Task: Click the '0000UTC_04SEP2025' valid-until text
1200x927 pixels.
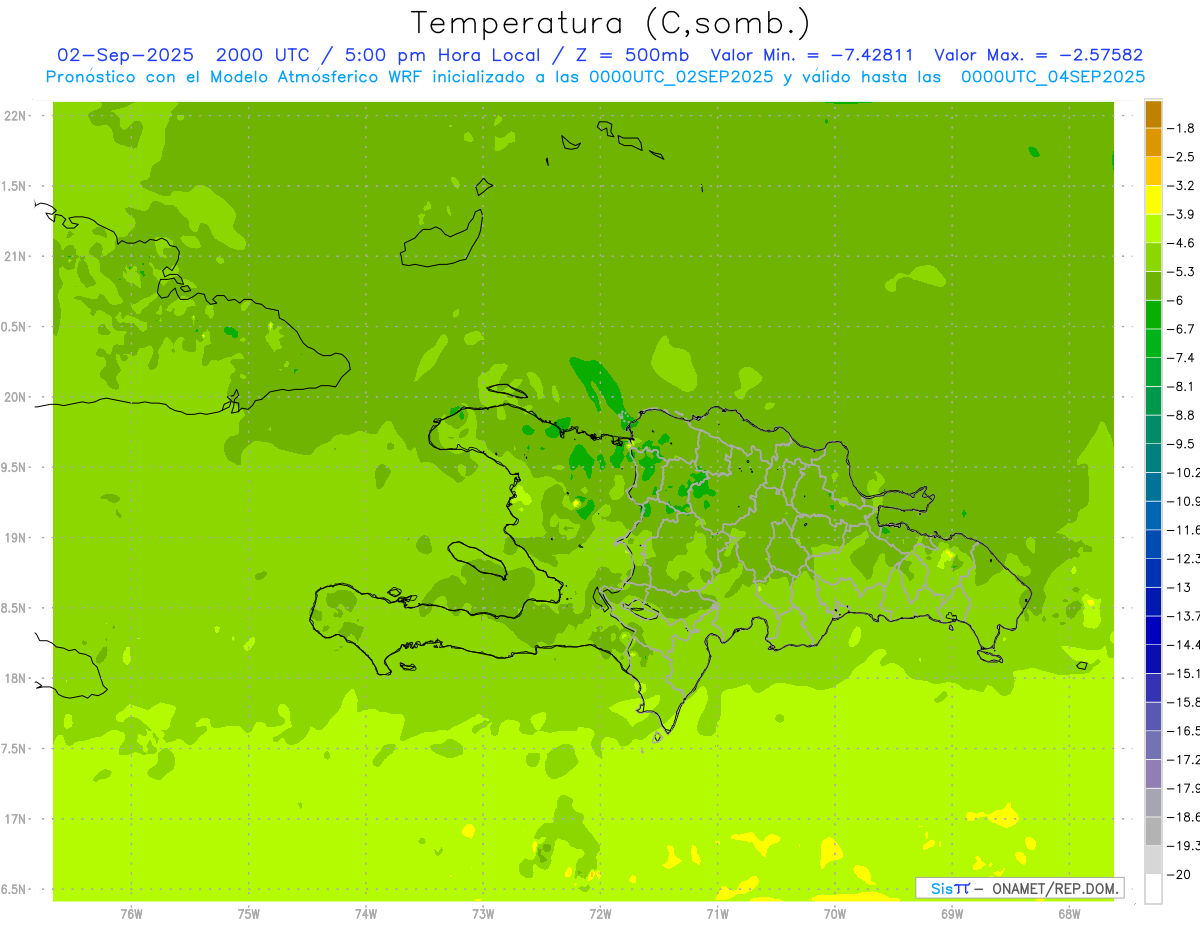Action: (x=1053, y=76)
